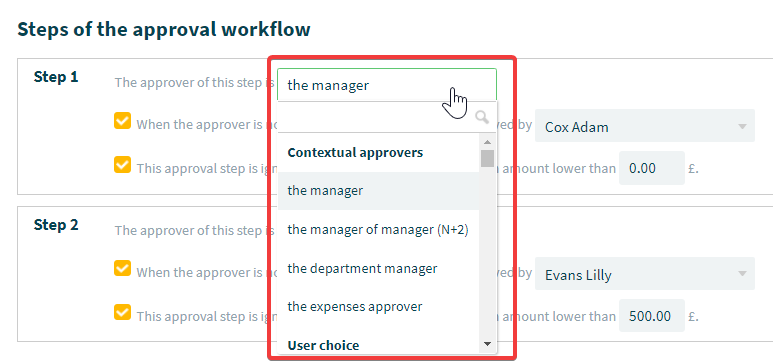Screen dimensions: 773x361
Task: Uncheck Step 2 approver unavailable checkbox
Action: pos(122,269)
